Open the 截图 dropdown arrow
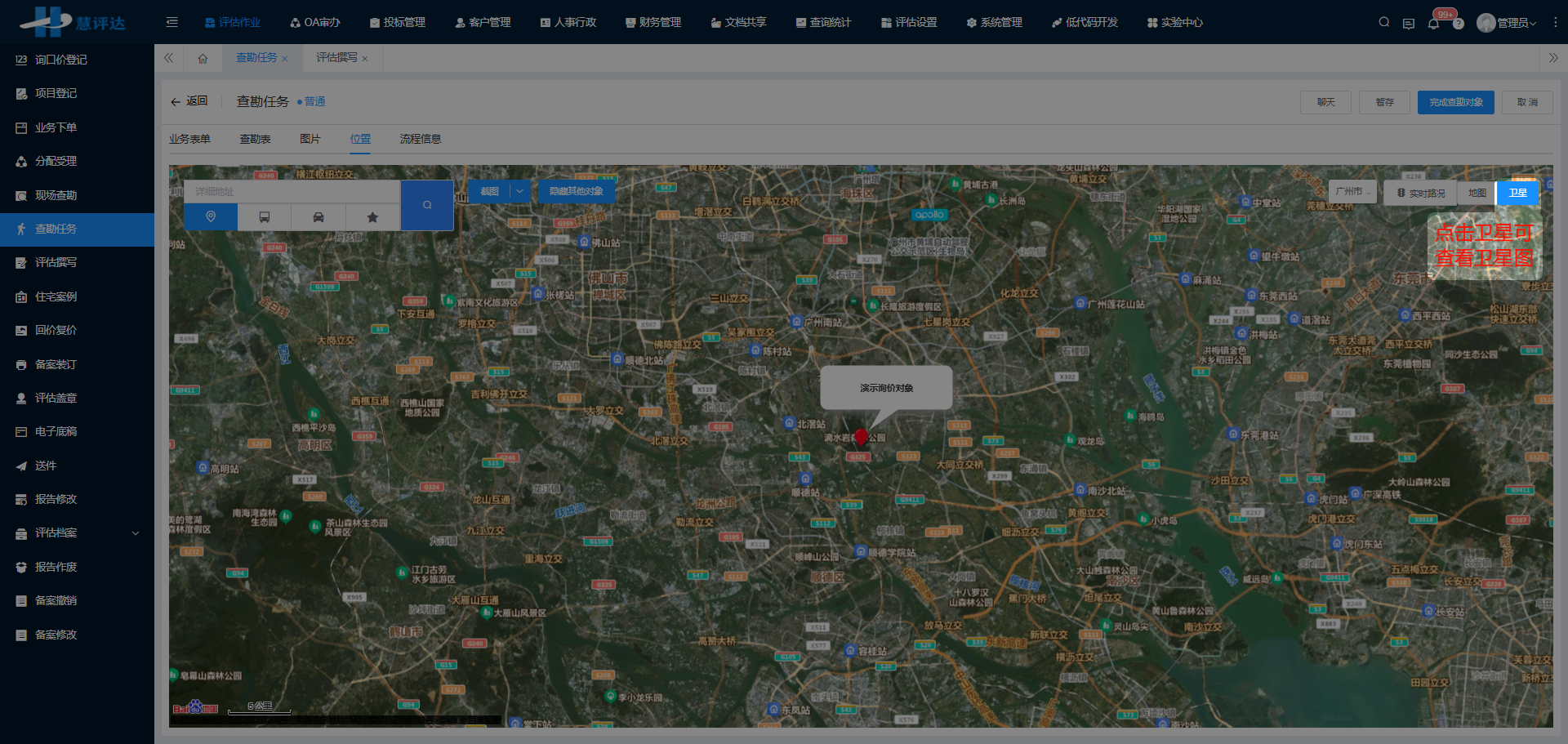Screen dimensions: 1568x744 pyautogui.click(x=519, y=191)
